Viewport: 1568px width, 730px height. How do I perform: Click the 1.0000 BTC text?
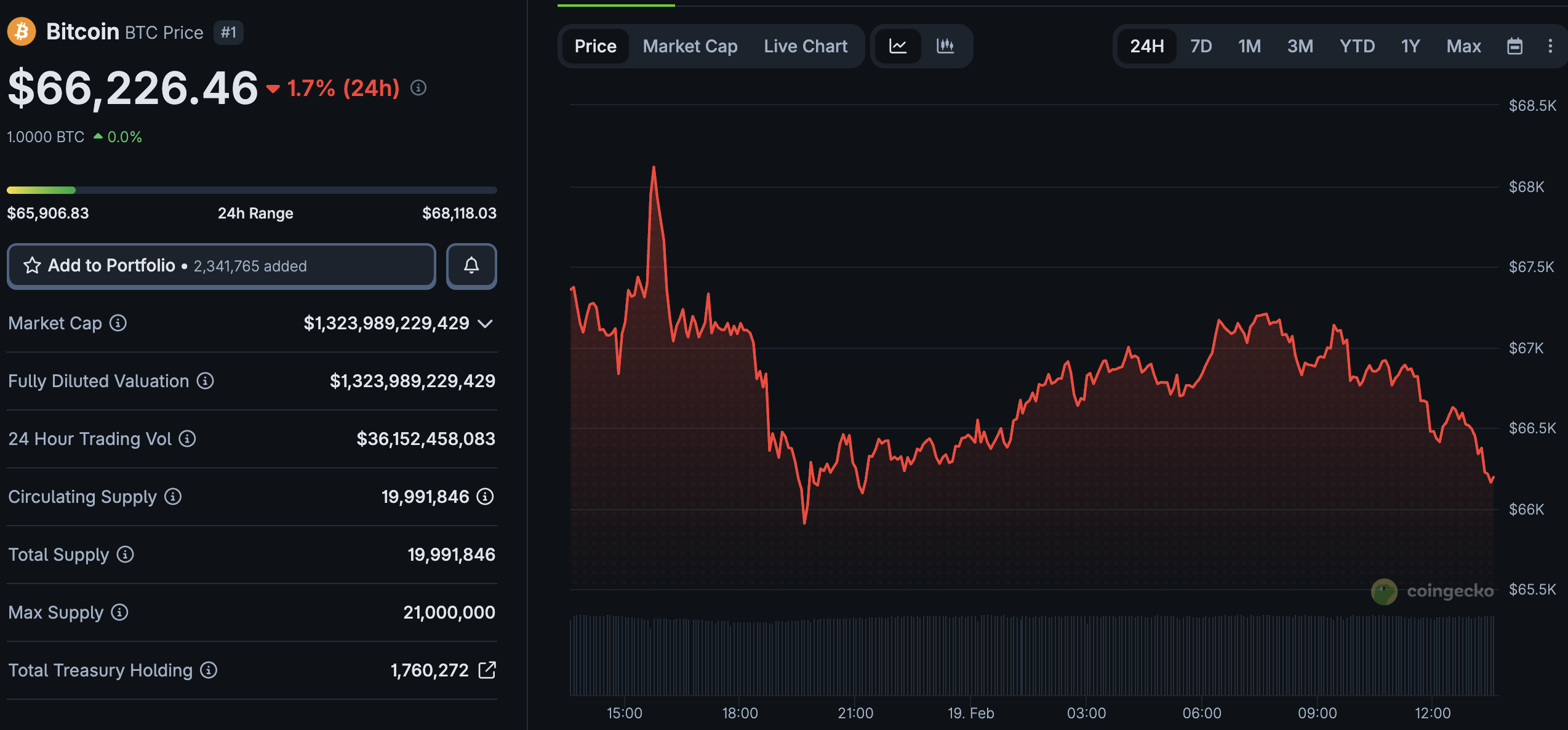point(46,137)
